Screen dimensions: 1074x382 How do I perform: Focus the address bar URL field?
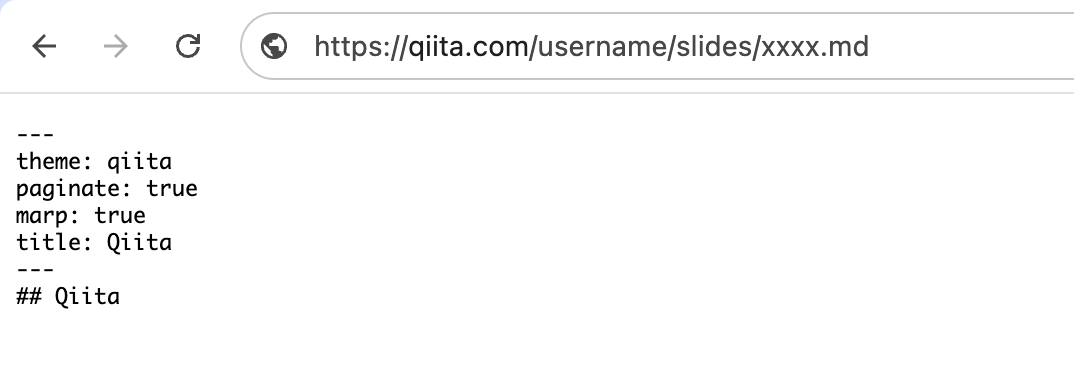(x=658, y=47)
